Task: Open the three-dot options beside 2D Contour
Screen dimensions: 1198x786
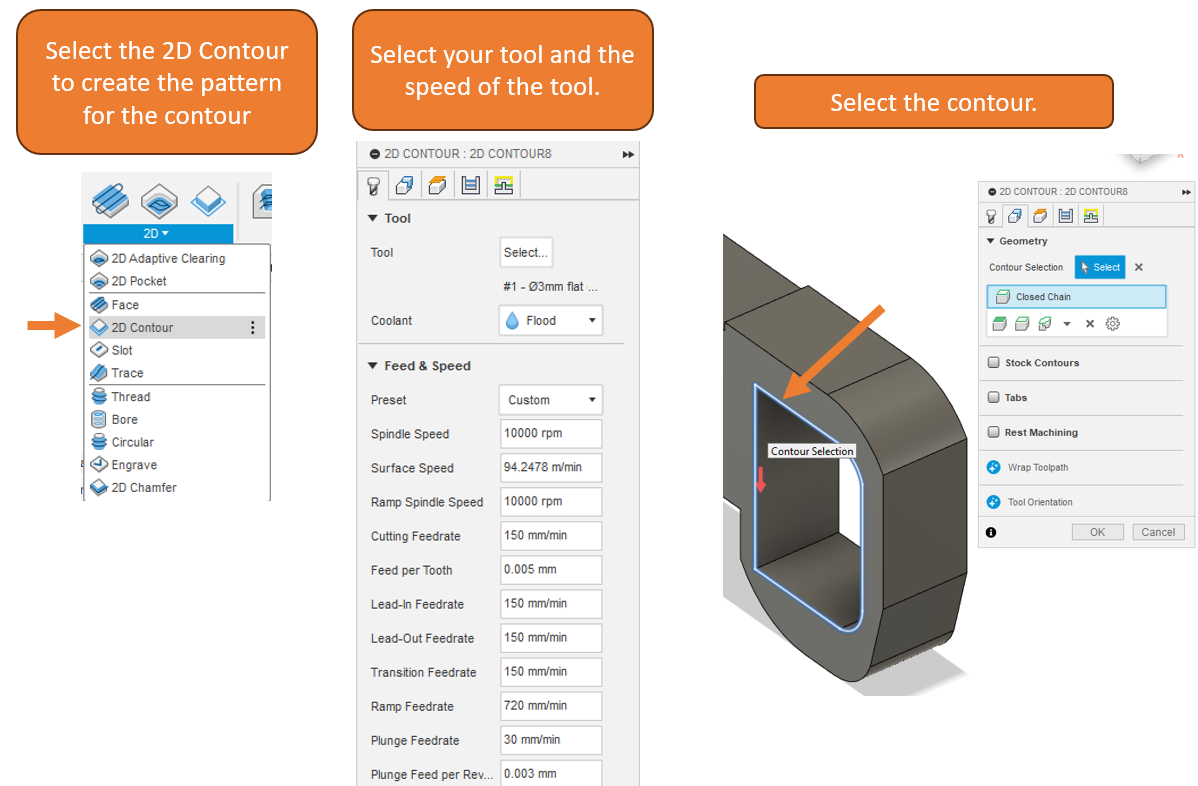Action: pyautogui.click(x=253, y=328)
